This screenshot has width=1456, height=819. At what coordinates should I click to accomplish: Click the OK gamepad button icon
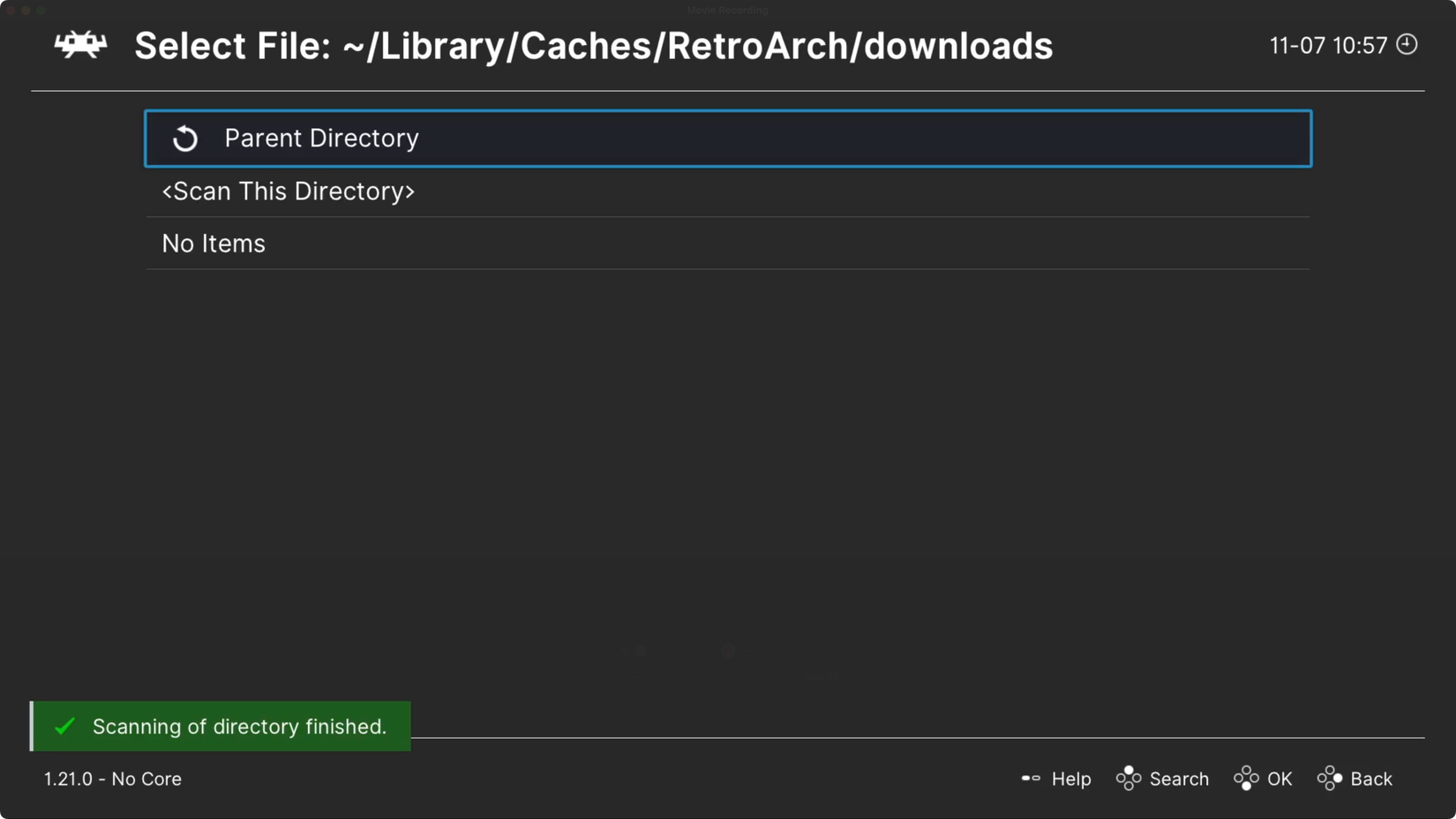[1246, 778]
